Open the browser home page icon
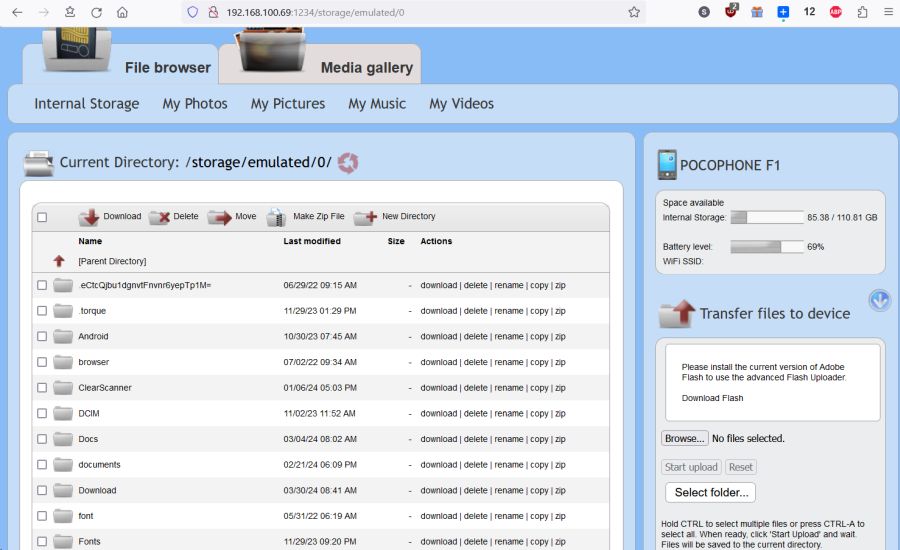 (x=122, y=12)
